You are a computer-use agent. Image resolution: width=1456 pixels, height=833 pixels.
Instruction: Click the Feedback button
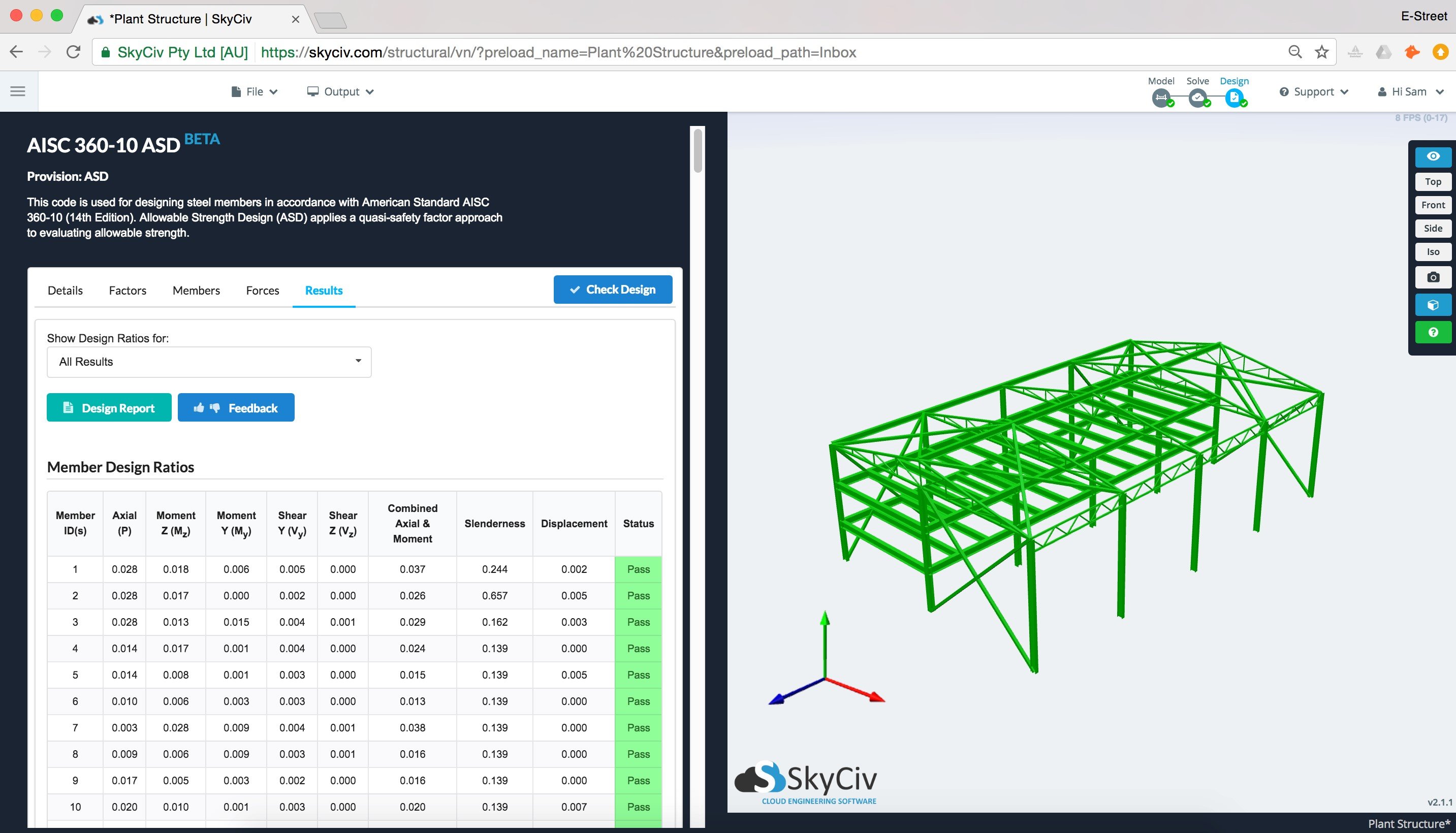[x=236, y=407]
